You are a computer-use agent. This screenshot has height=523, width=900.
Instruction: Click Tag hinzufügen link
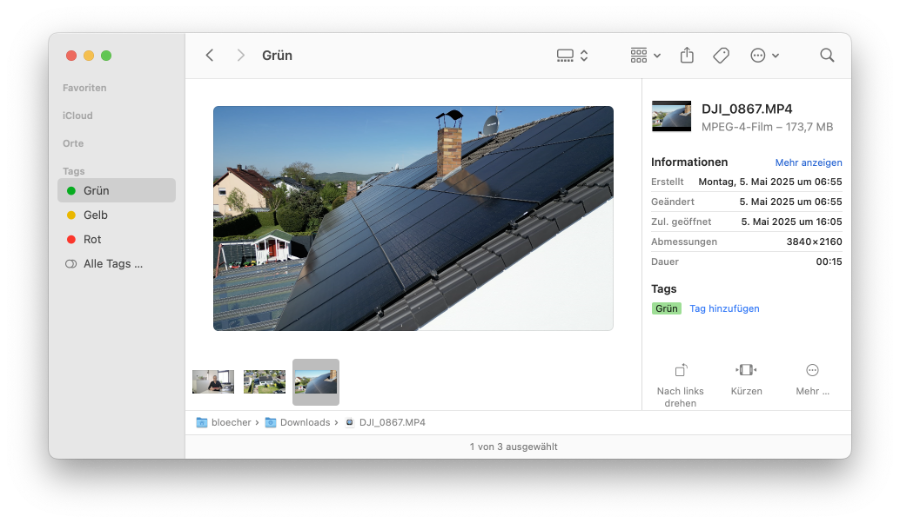[x=724, y=309]
